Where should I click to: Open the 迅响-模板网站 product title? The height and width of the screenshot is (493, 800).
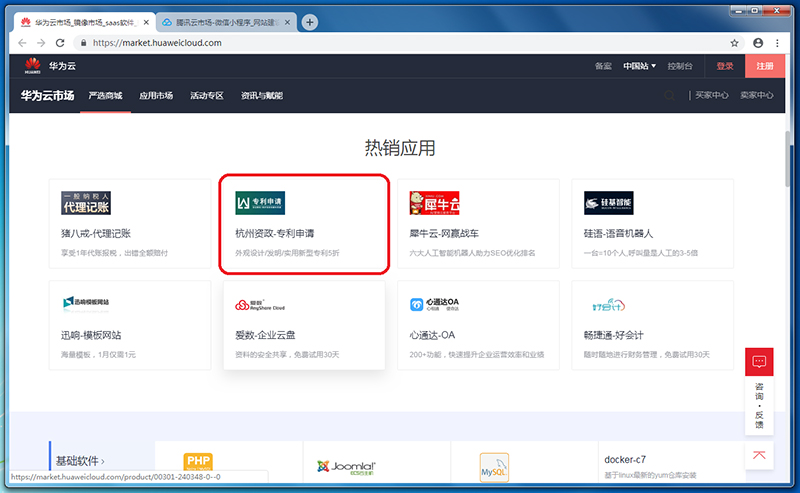(x=91, y=335)
